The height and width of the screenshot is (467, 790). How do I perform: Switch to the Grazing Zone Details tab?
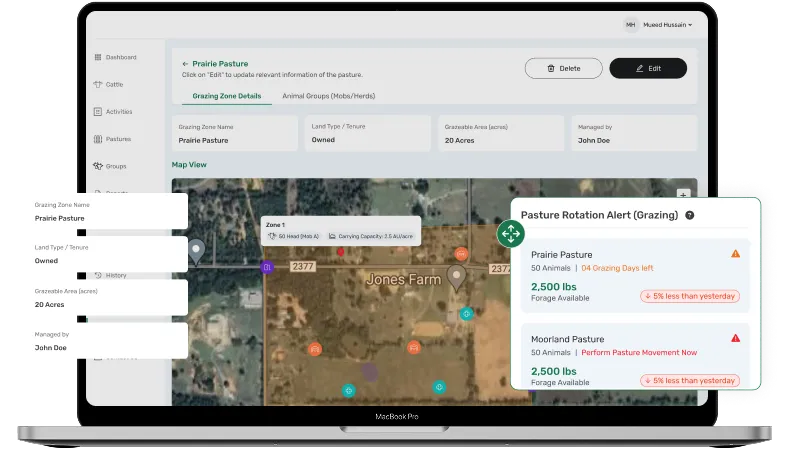click(x=227, y=96)
